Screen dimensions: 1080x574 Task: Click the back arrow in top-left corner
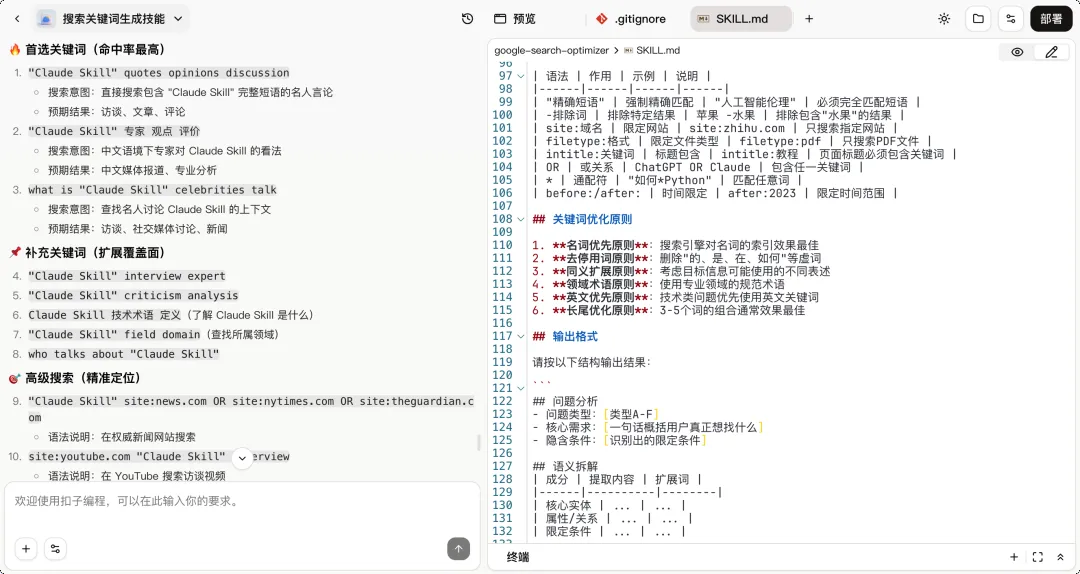tap(17, 19)
